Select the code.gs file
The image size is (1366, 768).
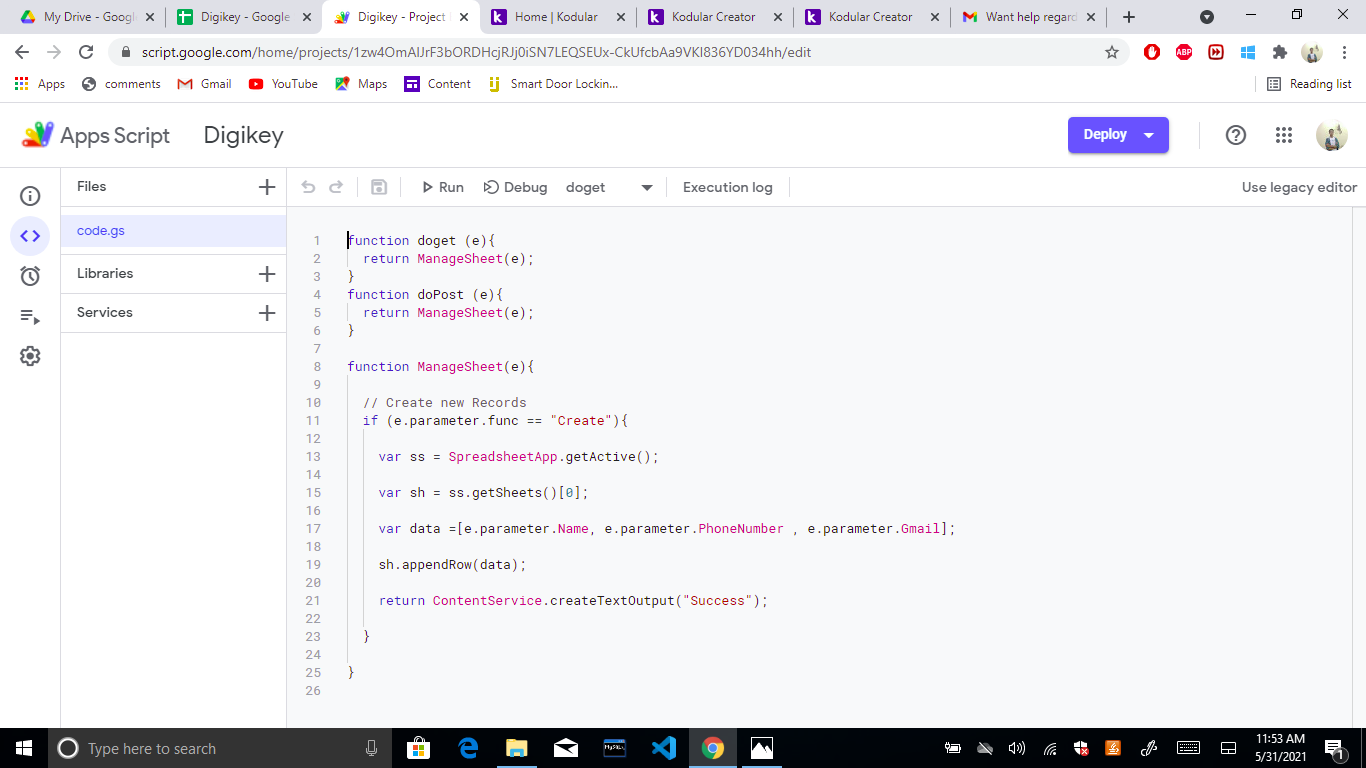coord(101,231)
